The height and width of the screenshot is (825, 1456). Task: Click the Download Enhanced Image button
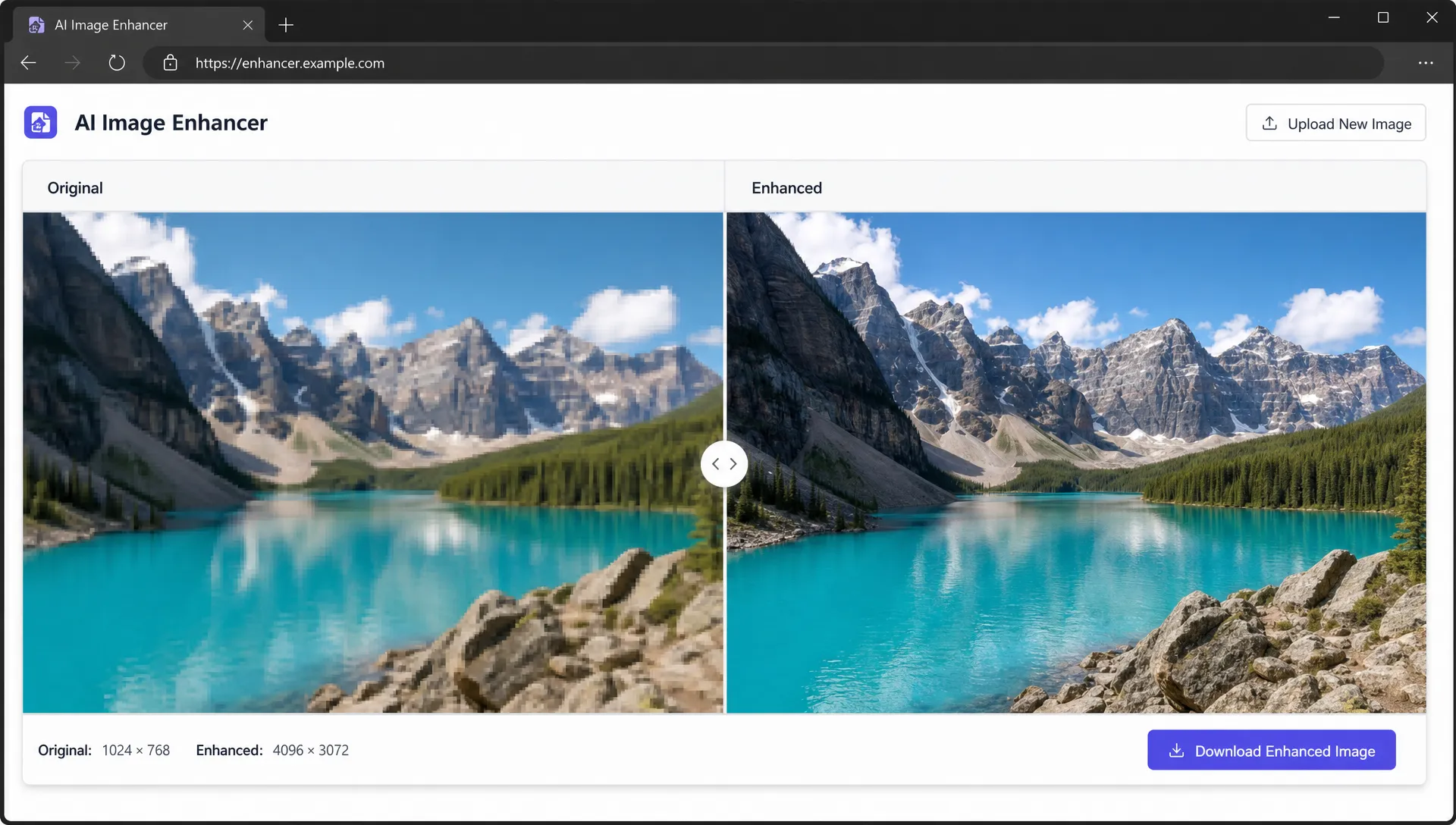point(1271,750)
